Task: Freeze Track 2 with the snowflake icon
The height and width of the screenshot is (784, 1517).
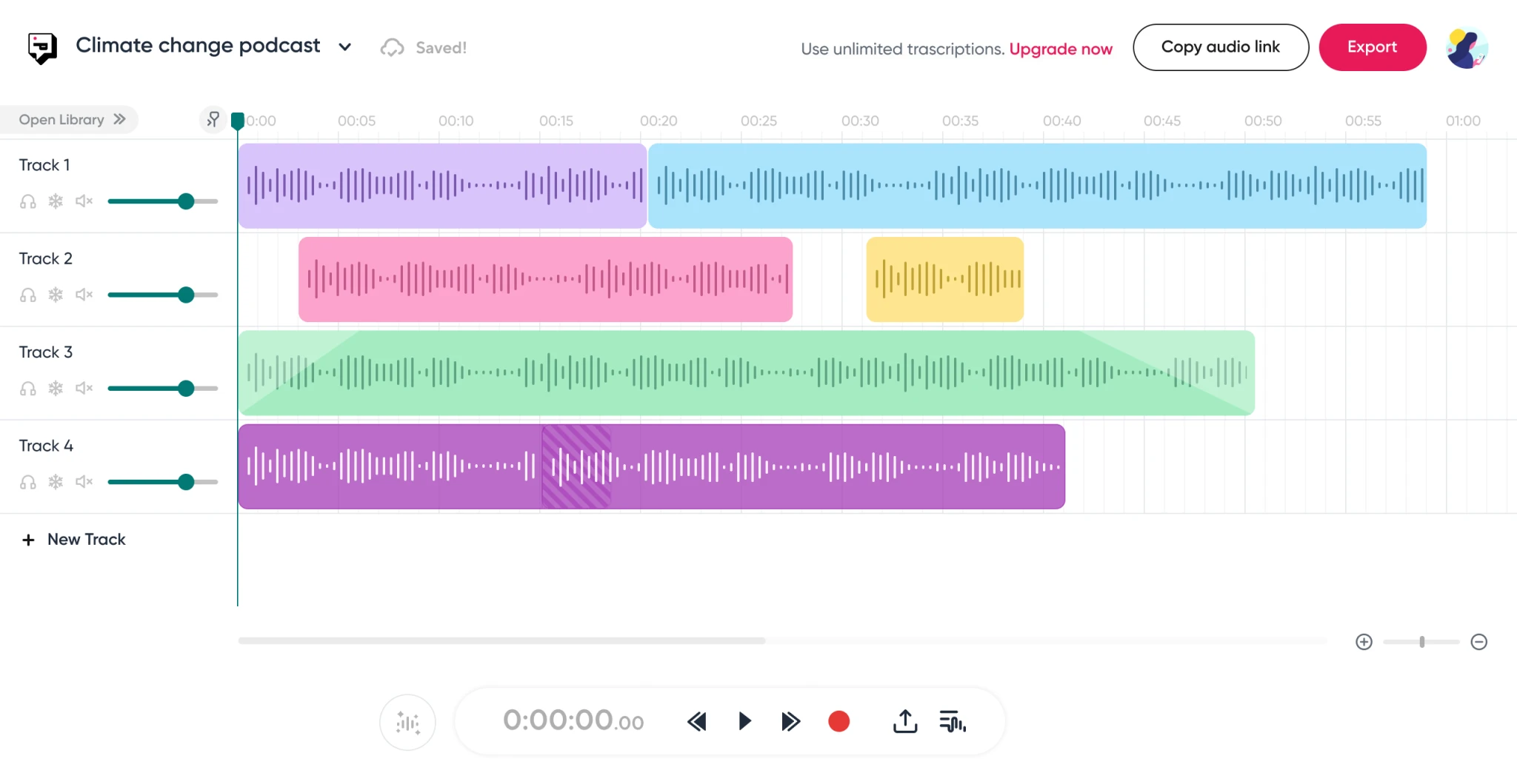Action: tap(56, 294)
